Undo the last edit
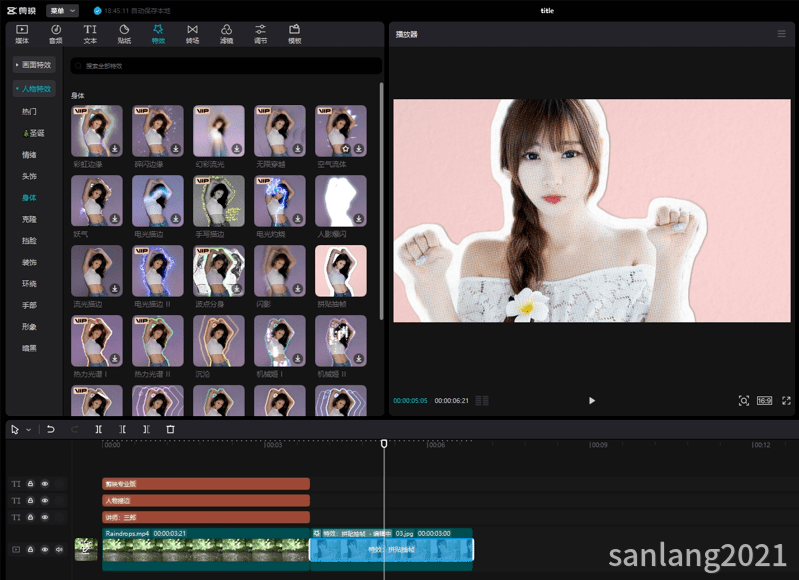 (50, 430)
